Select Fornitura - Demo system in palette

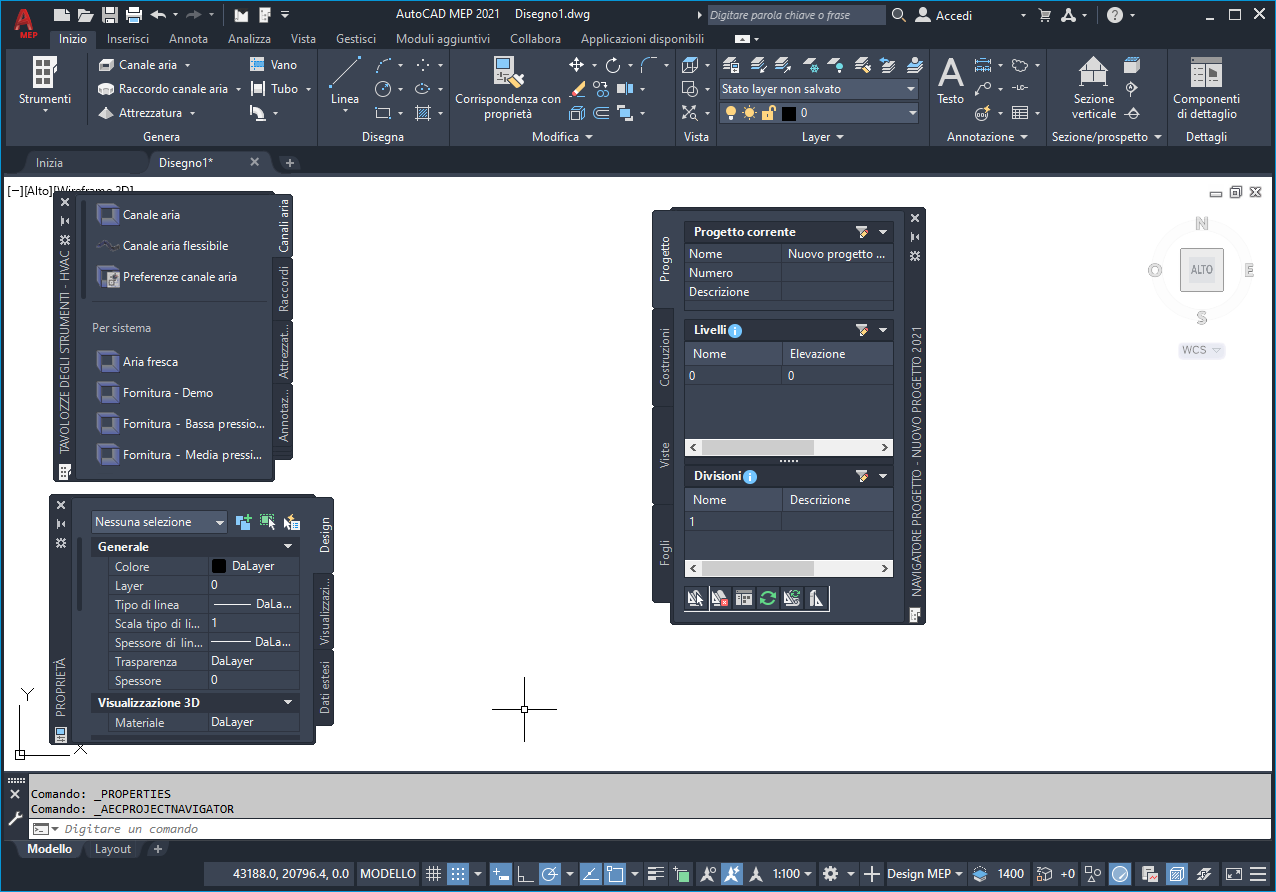[154, 393]
